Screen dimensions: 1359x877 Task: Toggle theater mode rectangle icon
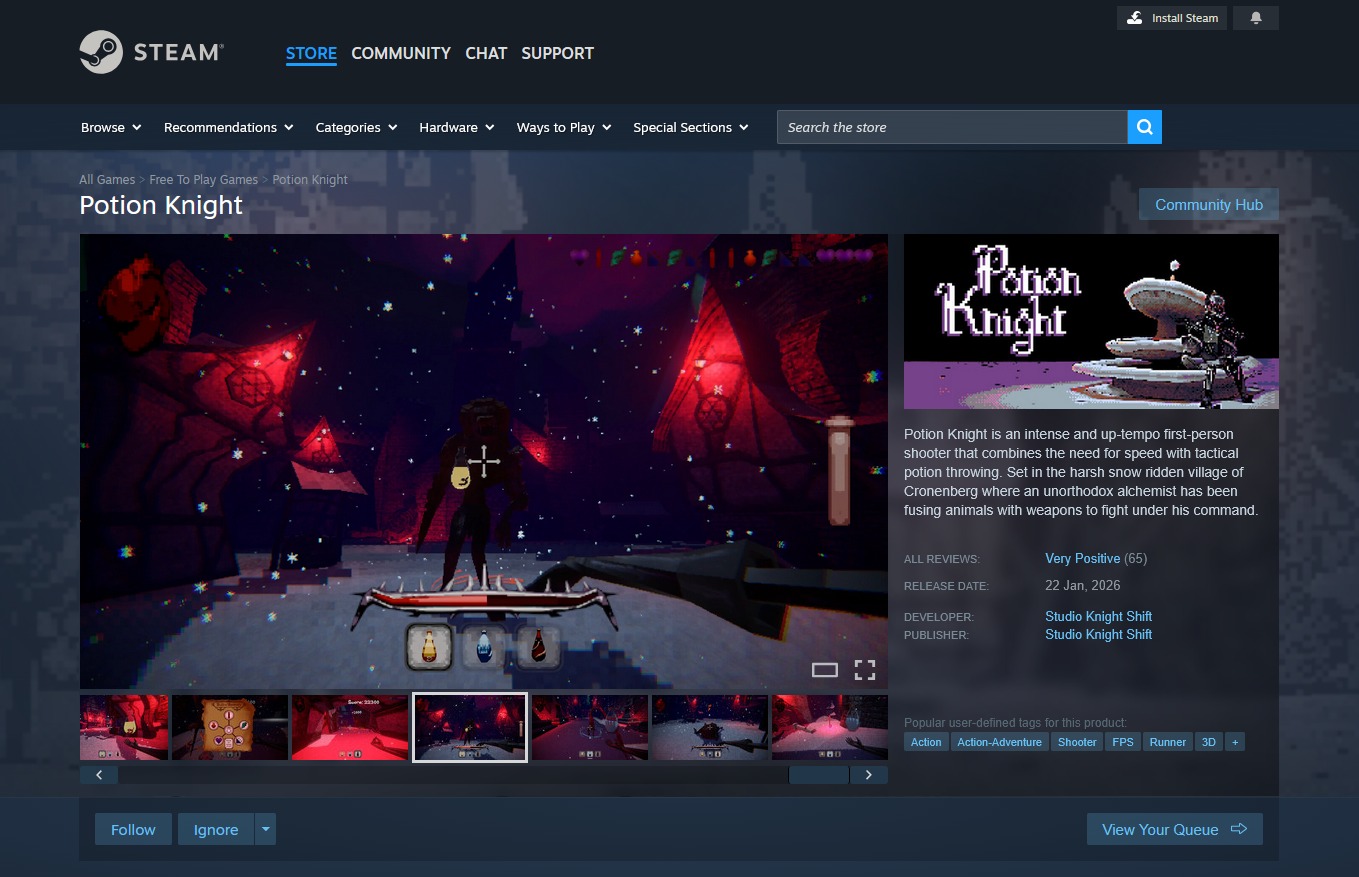824,670
